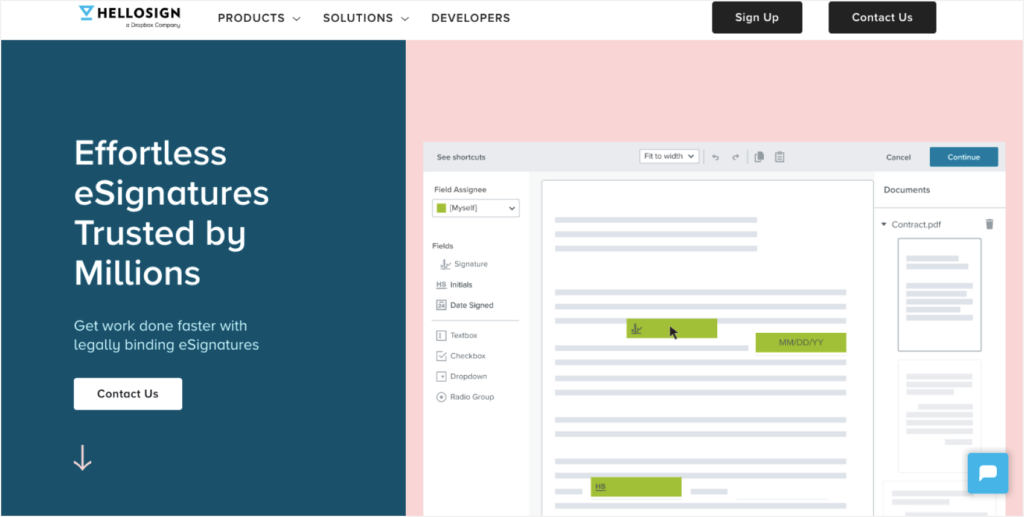The width and height of the screenshot is (1024, 517).
Task: Open the Field Assignee Myself dropdown
Action: (476, 208)
